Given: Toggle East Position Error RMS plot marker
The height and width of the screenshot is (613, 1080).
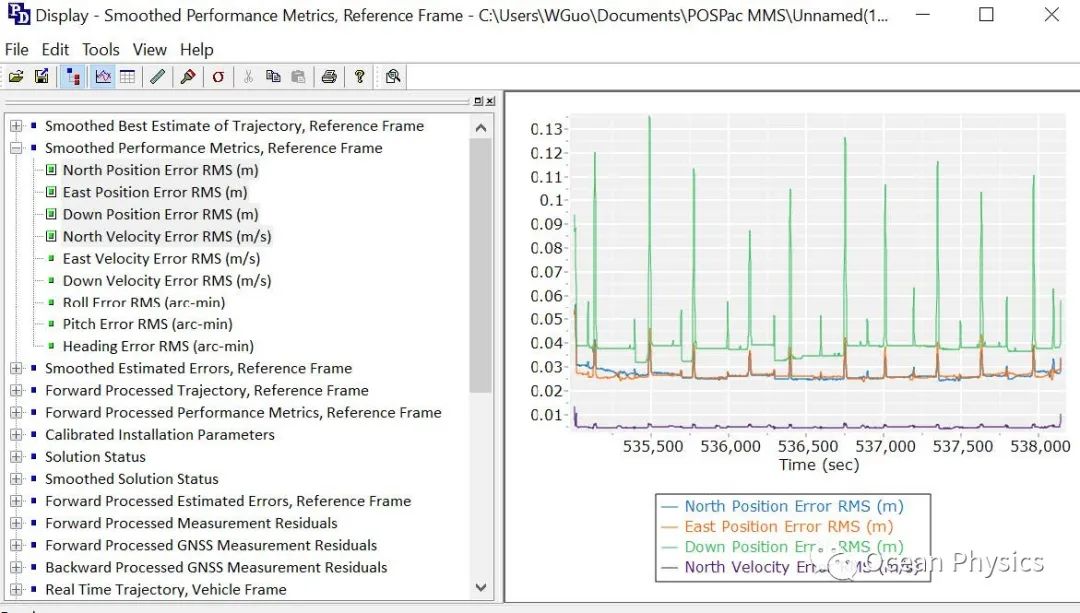Looking at the screenshot, I should (52, 192).
